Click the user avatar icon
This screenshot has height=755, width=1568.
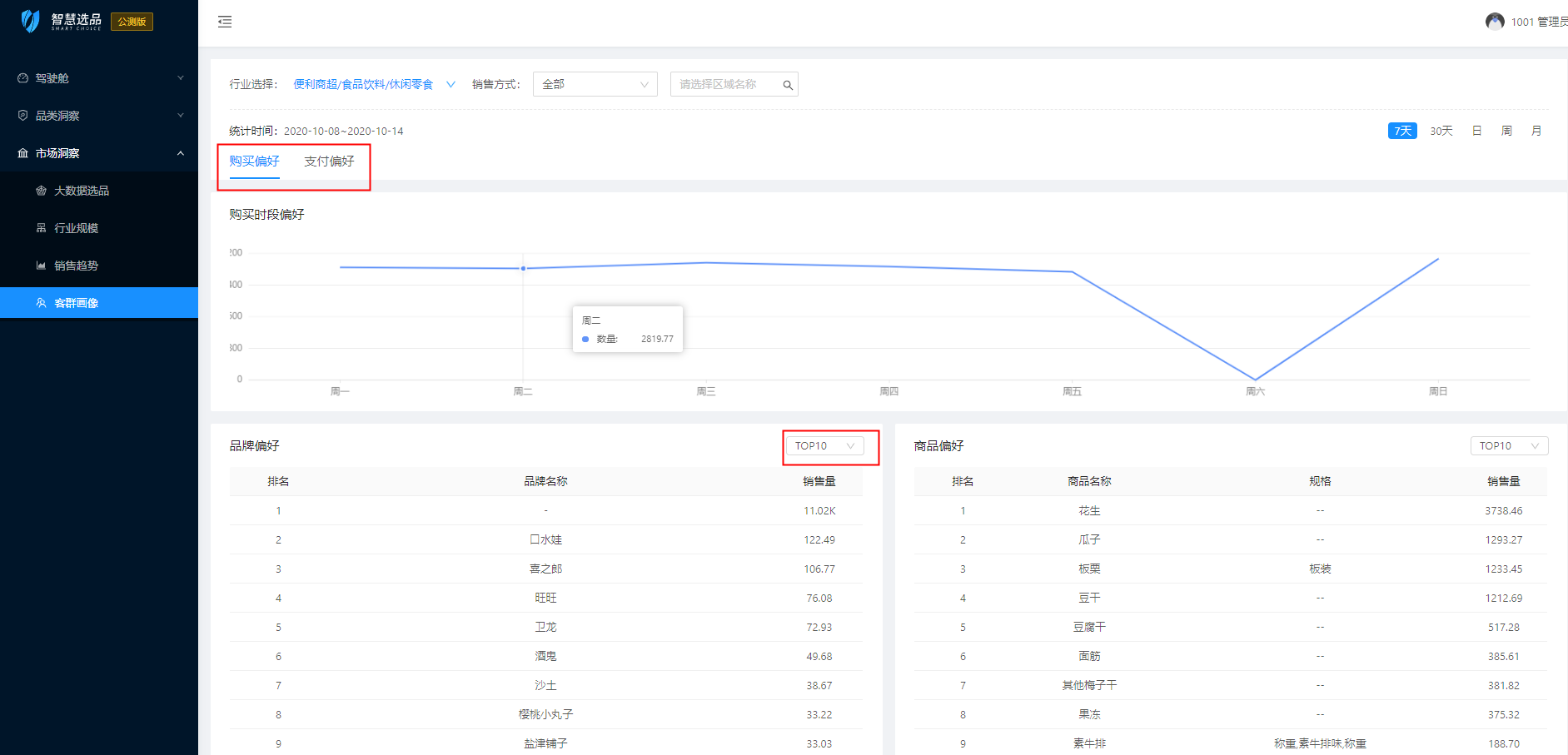coord(1495,22)
